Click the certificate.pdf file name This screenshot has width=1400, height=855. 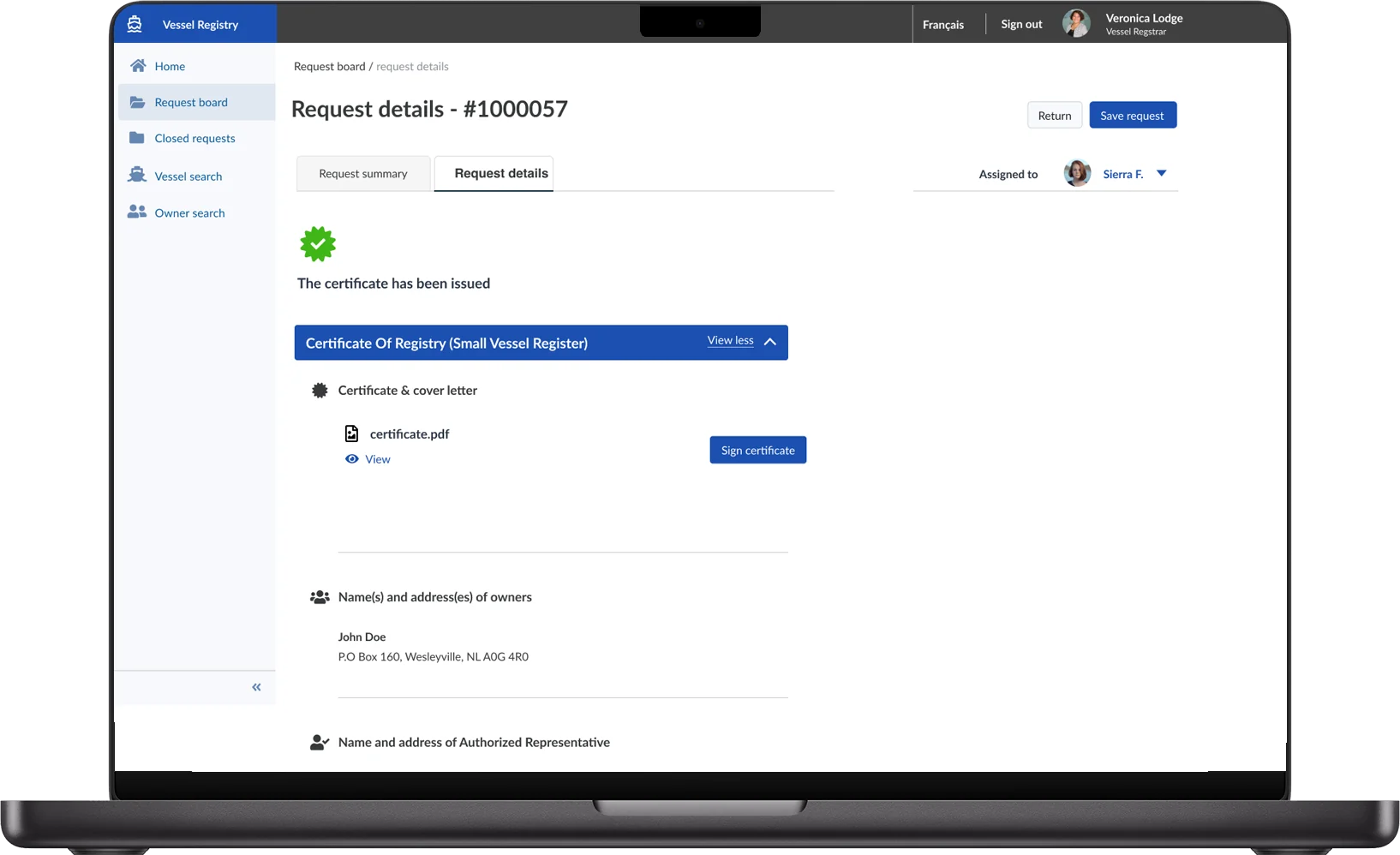(x=410, y=434)
